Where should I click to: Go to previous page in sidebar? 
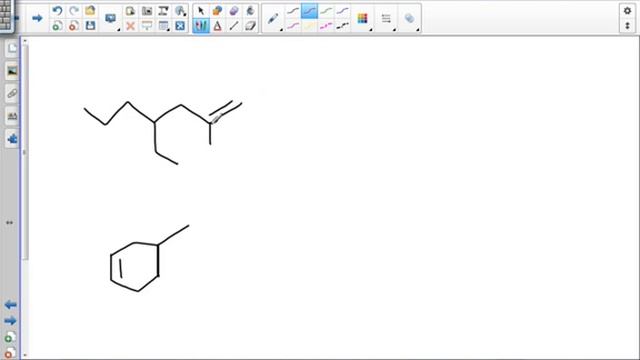coord(11,304)
